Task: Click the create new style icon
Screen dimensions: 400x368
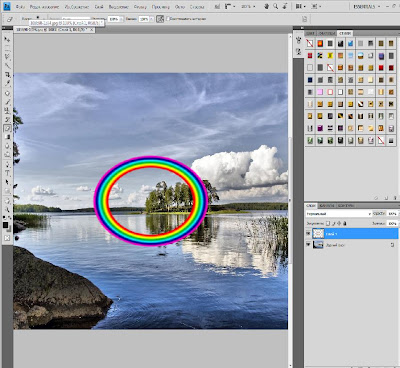Action: [386, 198]
